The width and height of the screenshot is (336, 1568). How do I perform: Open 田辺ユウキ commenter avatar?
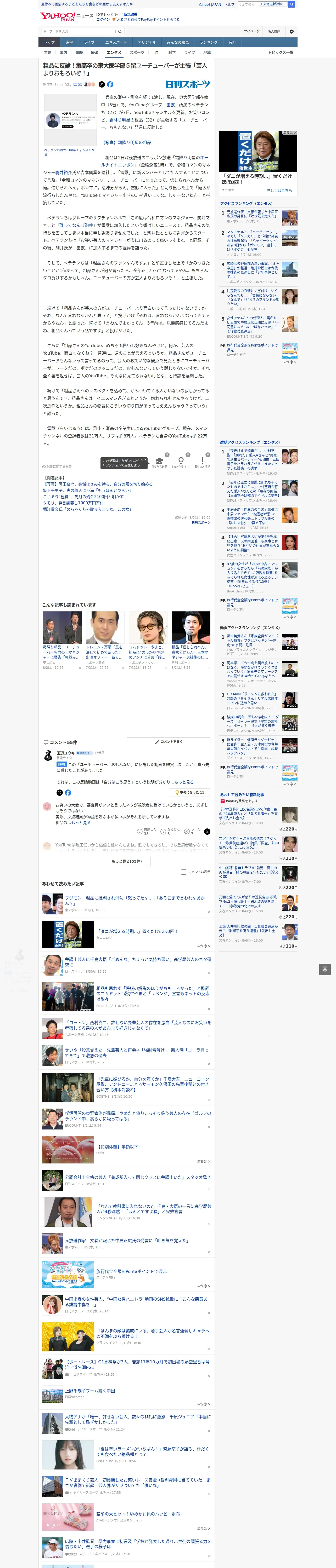click(x=48, y=756)
